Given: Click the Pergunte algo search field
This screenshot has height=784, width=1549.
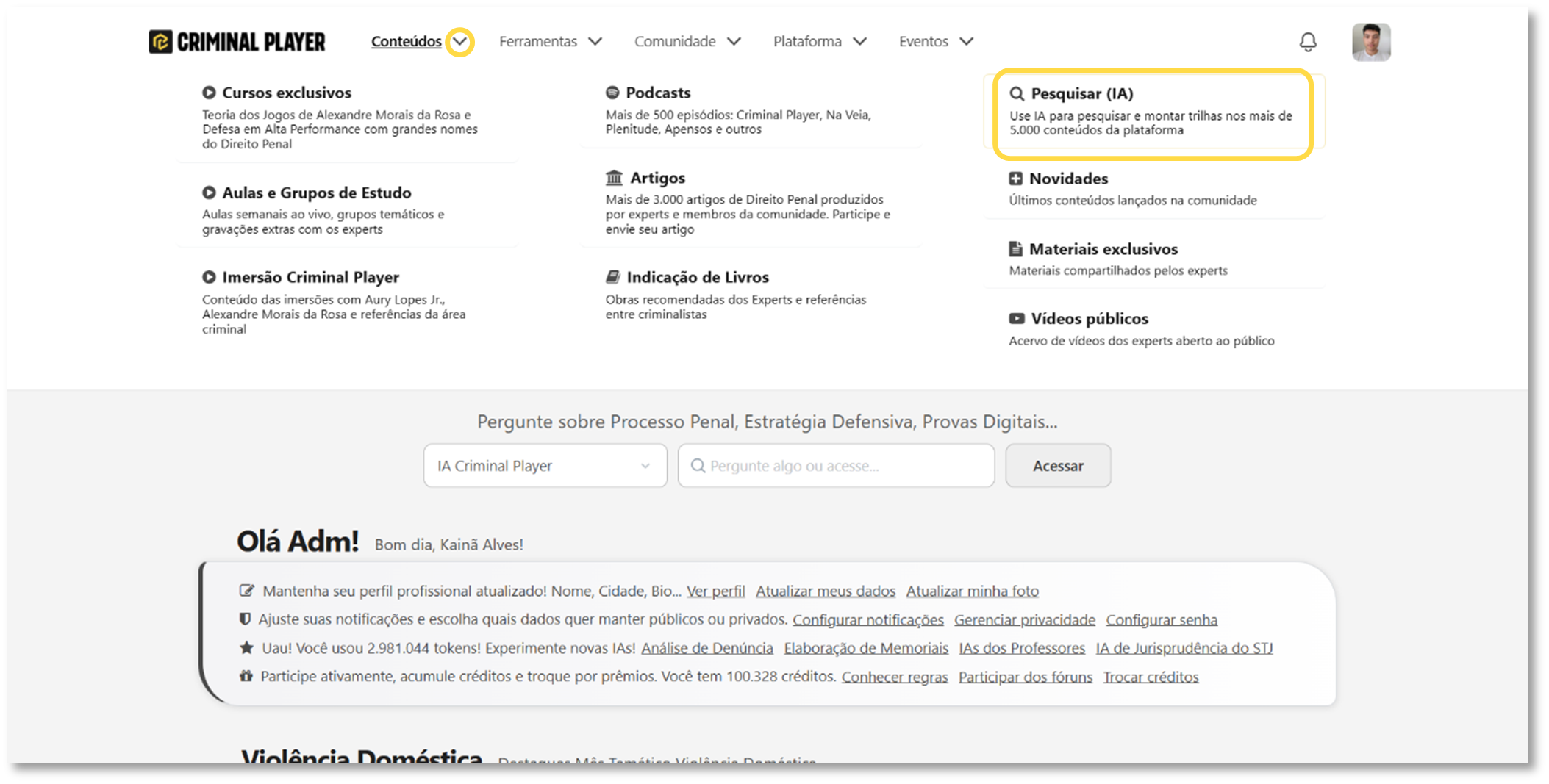Looking at the screenshot, I should pyautogui.click(x=835, y=465).
